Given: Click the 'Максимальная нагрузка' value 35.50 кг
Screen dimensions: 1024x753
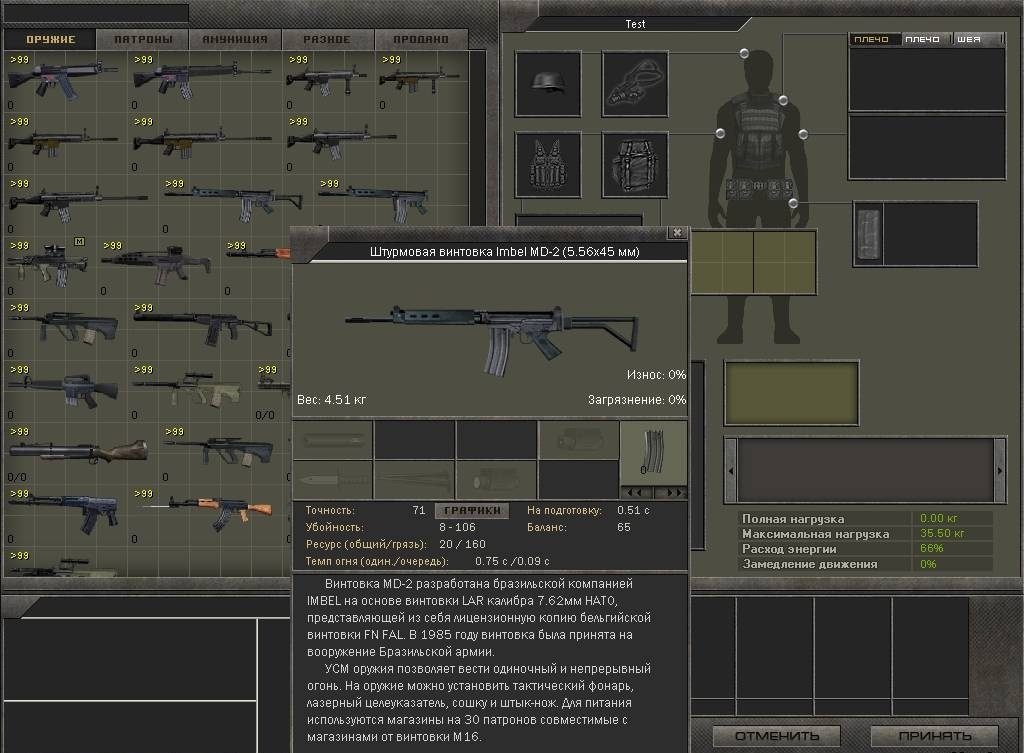Looking at the screenshot, I should 942,534.
